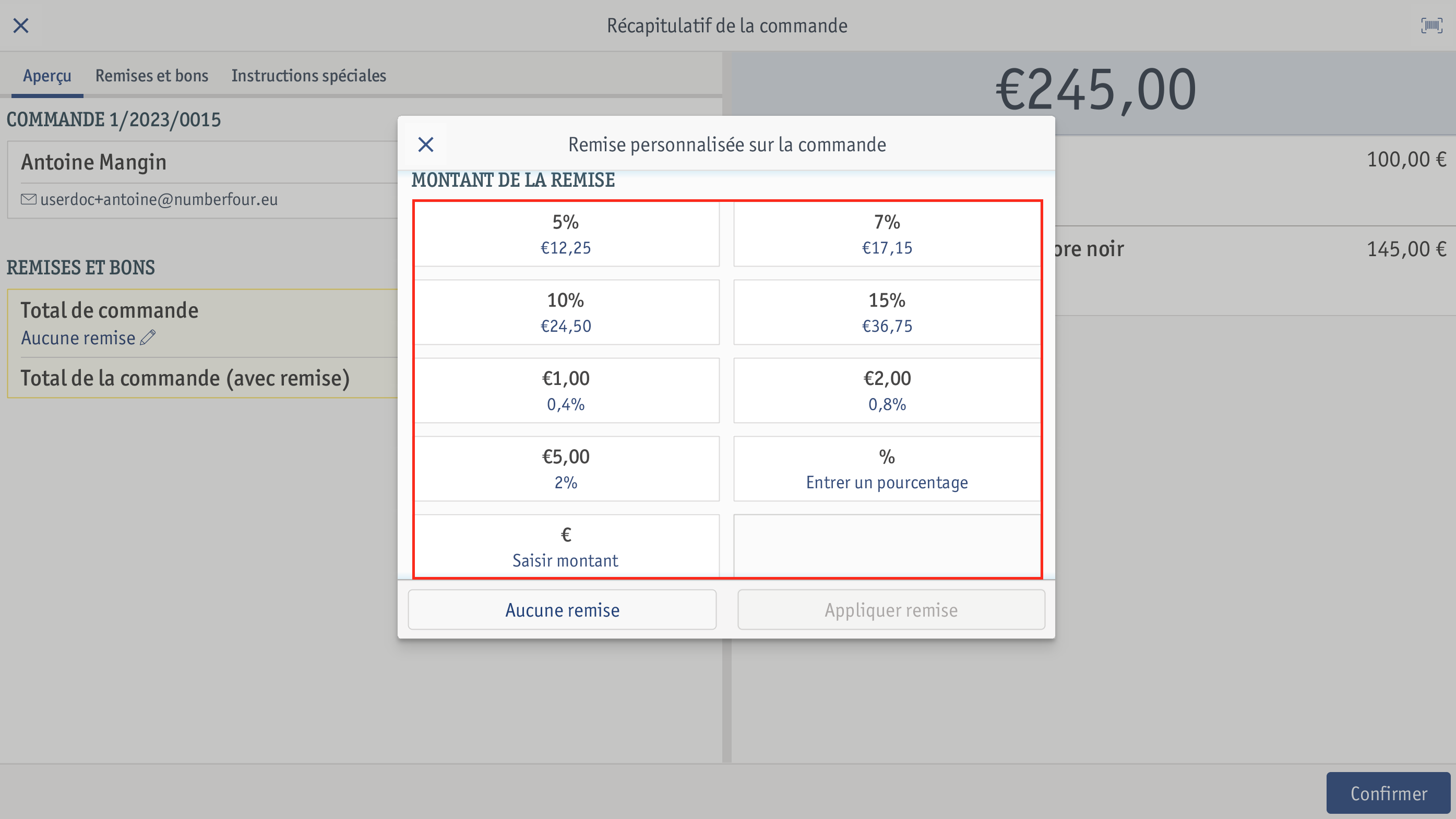Open Entrer un pourcentage custom entry

click(x=886, y=469)
